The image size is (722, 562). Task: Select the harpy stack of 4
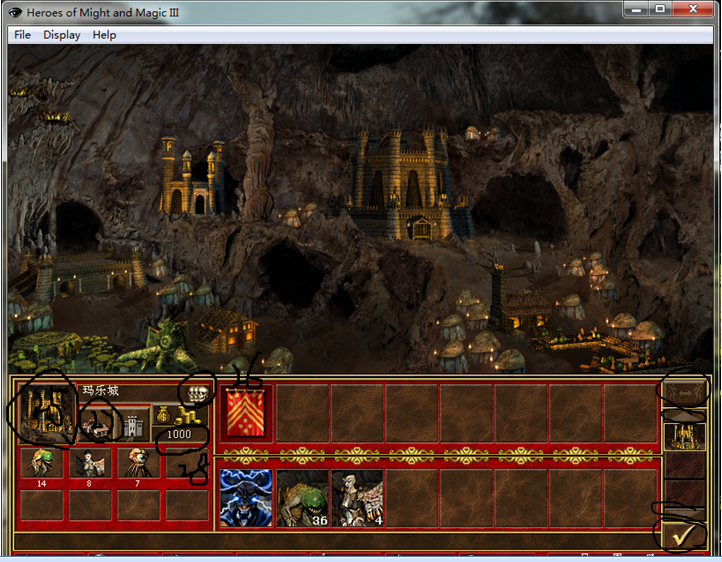click(357, 498)
